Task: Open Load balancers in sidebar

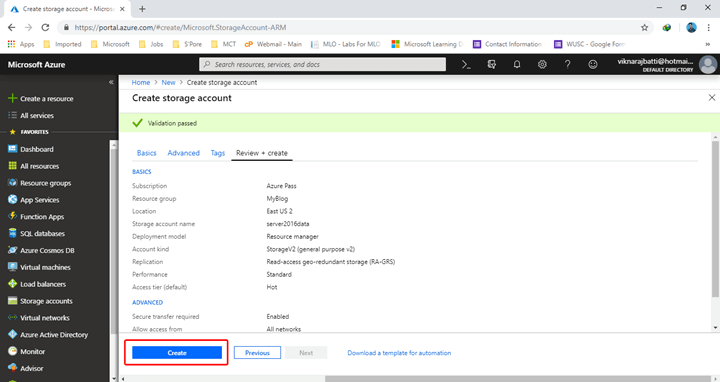Action: point(37,284)
